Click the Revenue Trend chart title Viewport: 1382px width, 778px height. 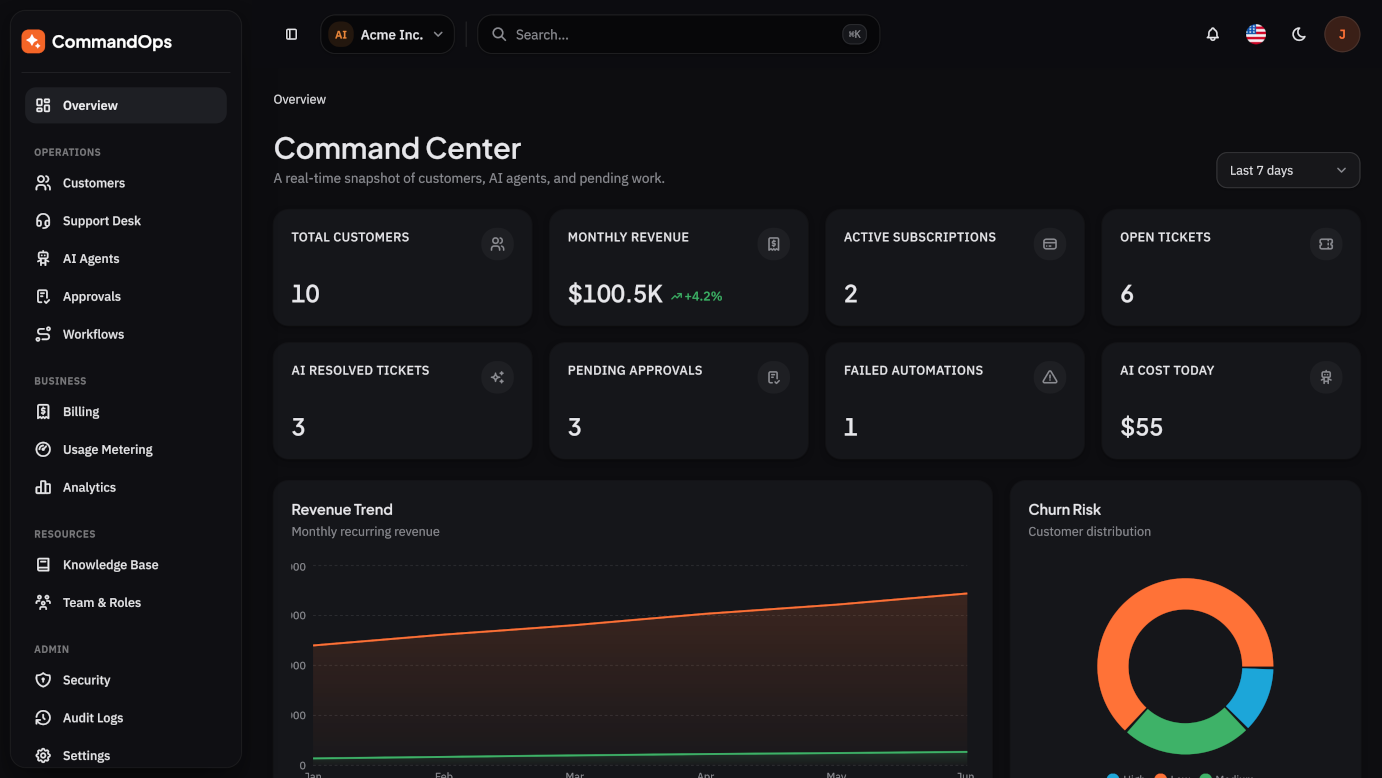[342, 510]
